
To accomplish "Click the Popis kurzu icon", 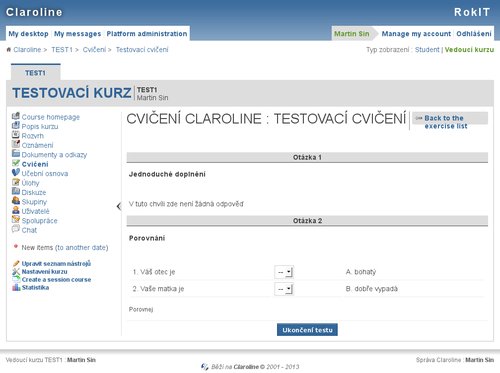I will [x=16, y=126].
